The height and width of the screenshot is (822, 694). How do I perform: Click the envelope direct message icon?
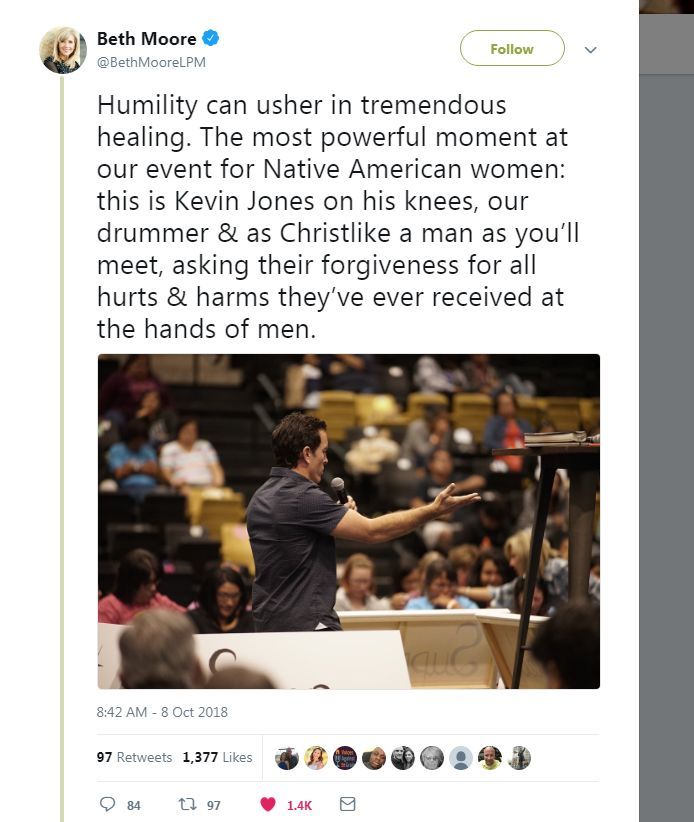[x=348, y=804]
